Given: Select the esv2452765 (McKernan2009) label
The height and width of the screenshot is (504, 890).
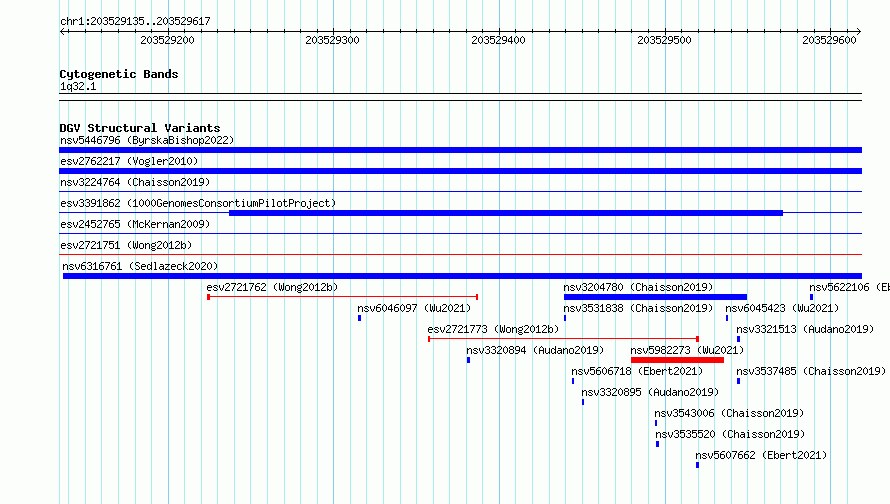Looking at the screenshot, I should point(135,224).
